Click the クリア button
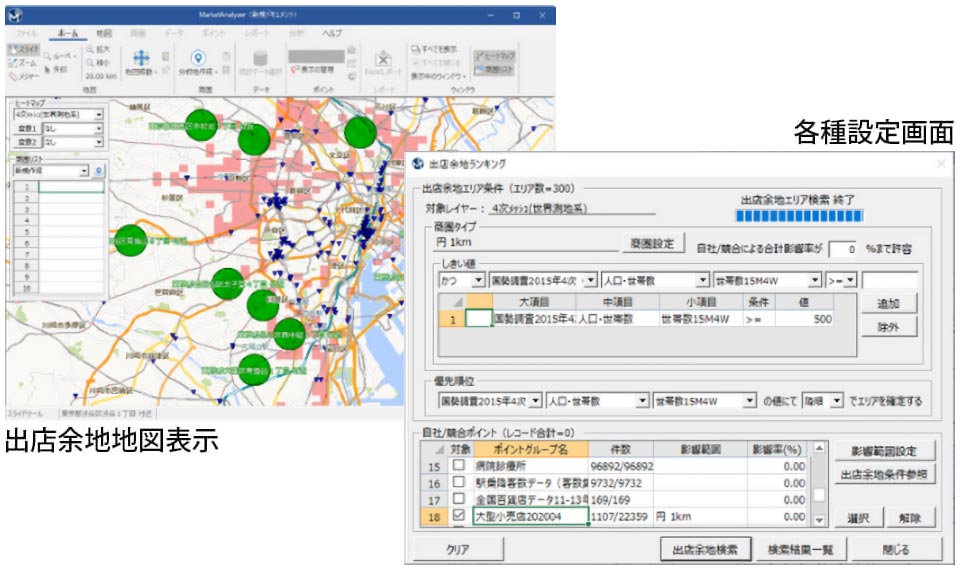Screen dimensions: 960x570 (x=457, y=549)
